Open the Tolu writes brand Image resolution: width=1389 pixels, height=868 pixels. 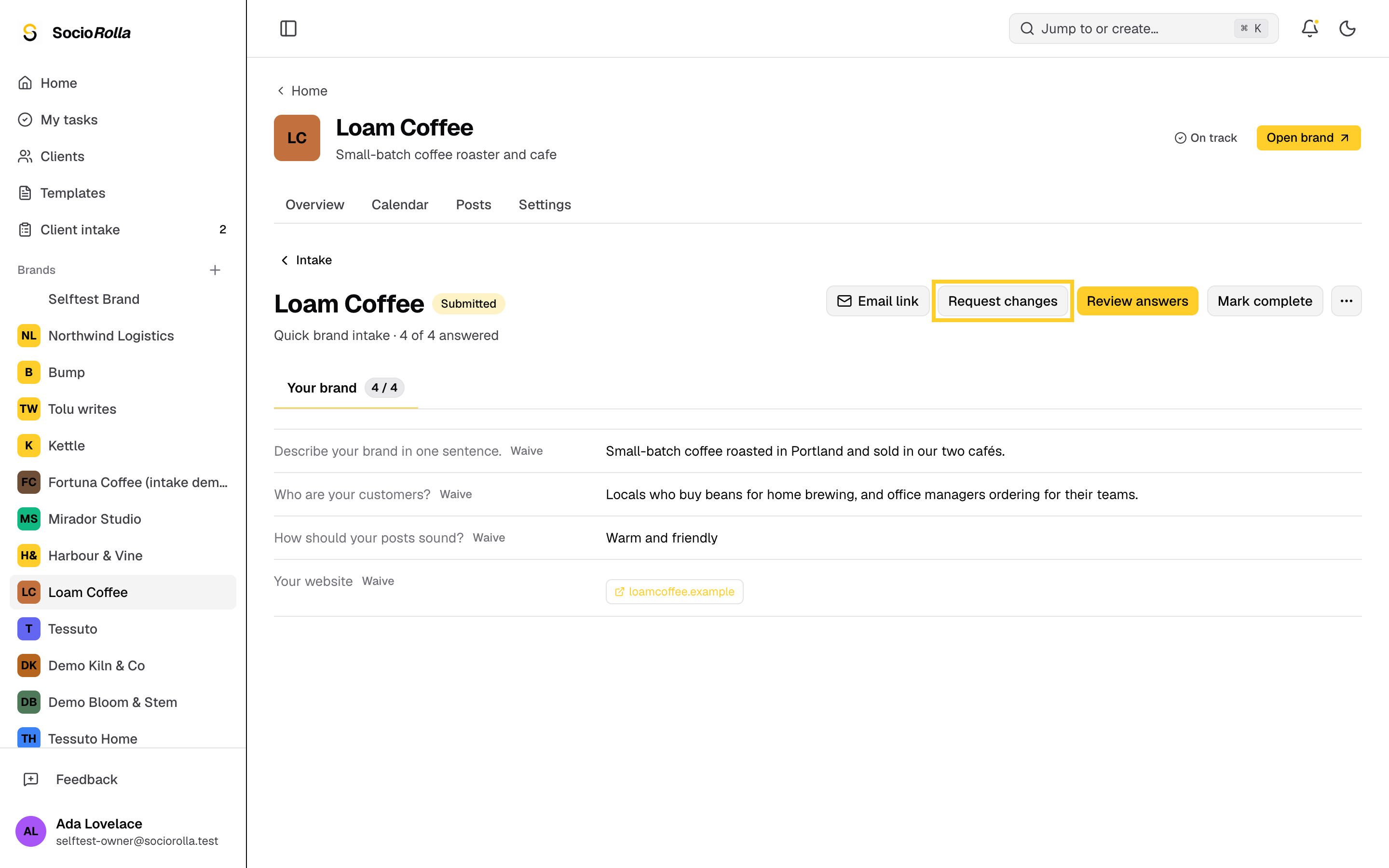(x=123, y=409)
